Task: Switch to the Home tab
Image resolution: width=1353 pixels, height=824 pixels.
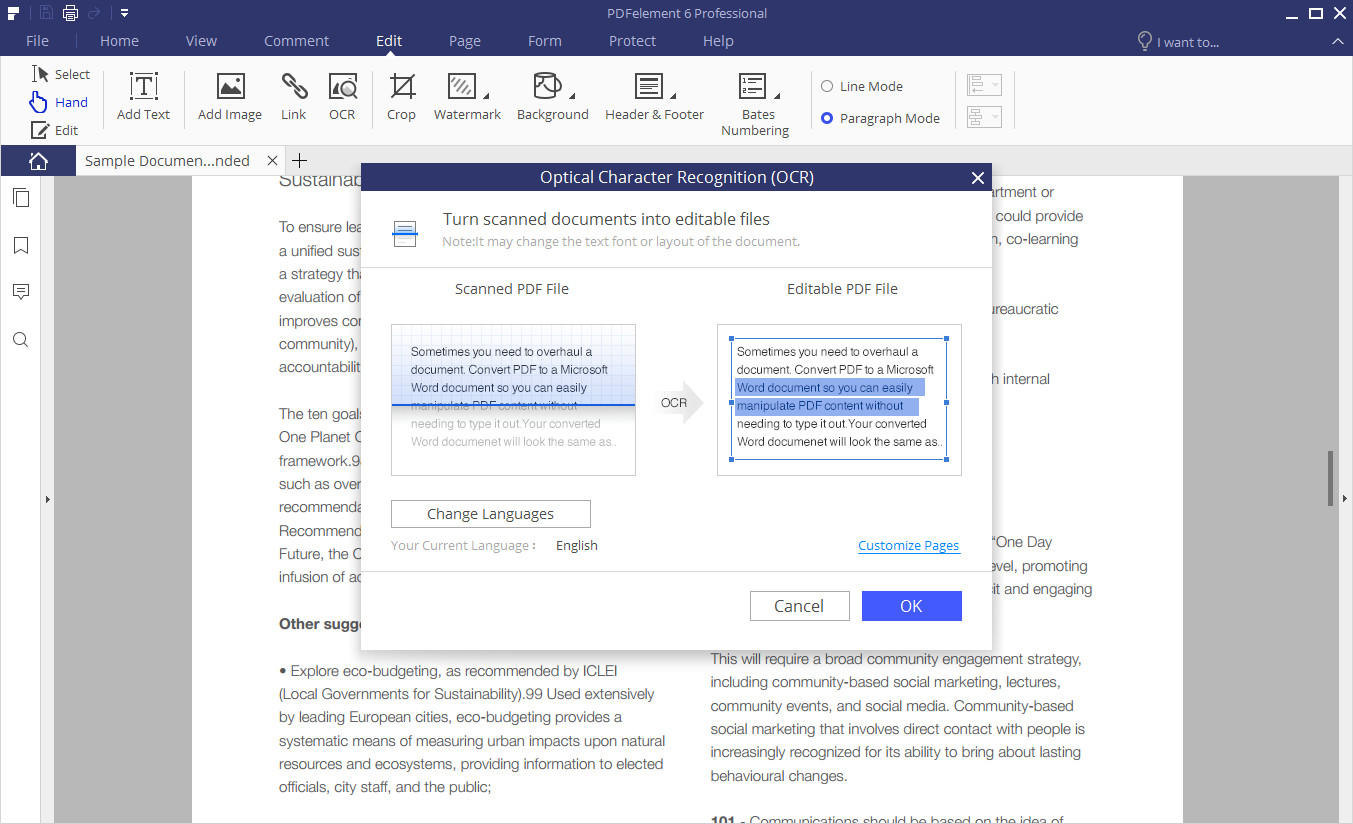Action: [119, 41]
